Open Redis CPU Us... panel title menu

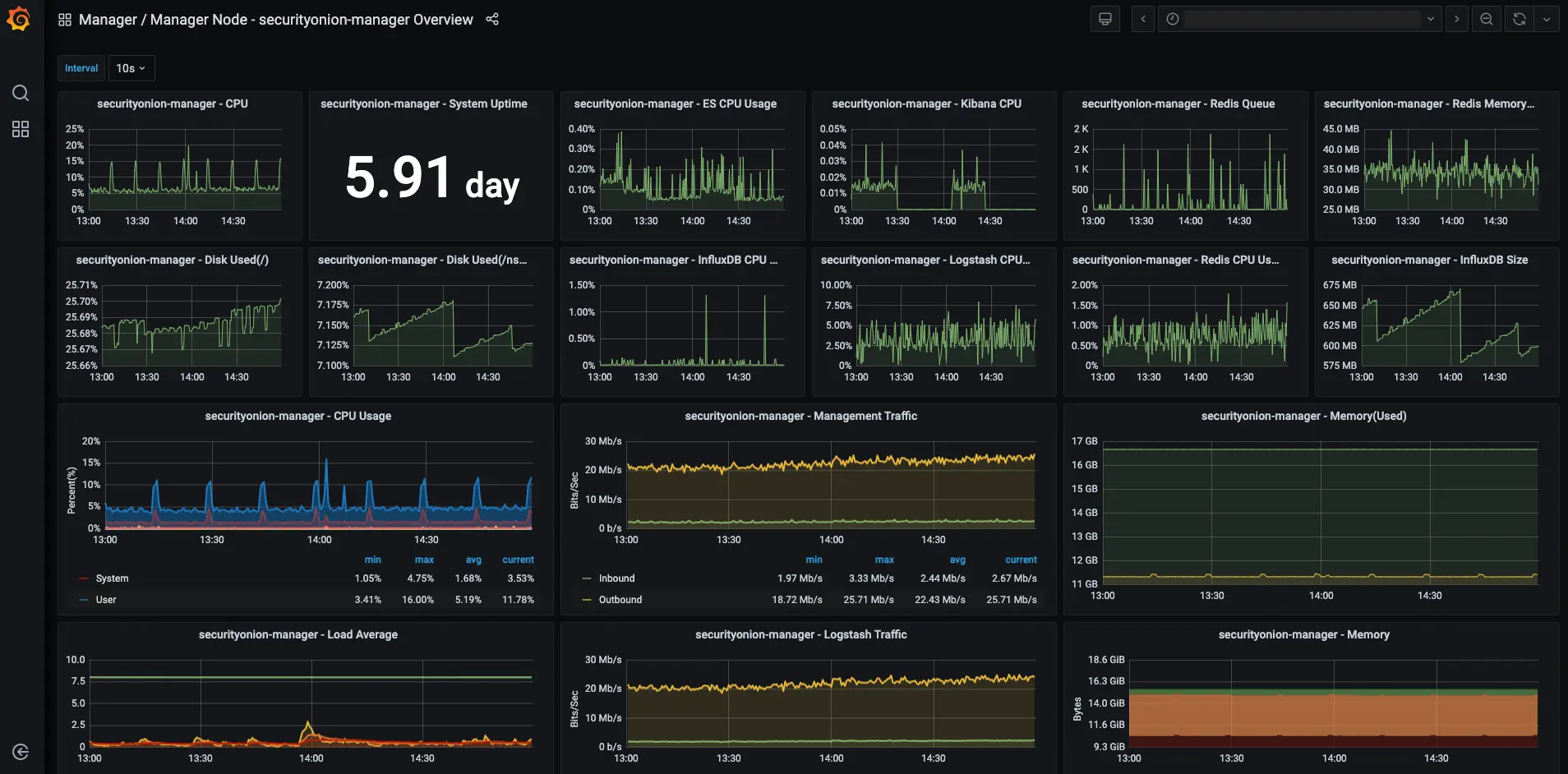click(x=1176, y=260)
